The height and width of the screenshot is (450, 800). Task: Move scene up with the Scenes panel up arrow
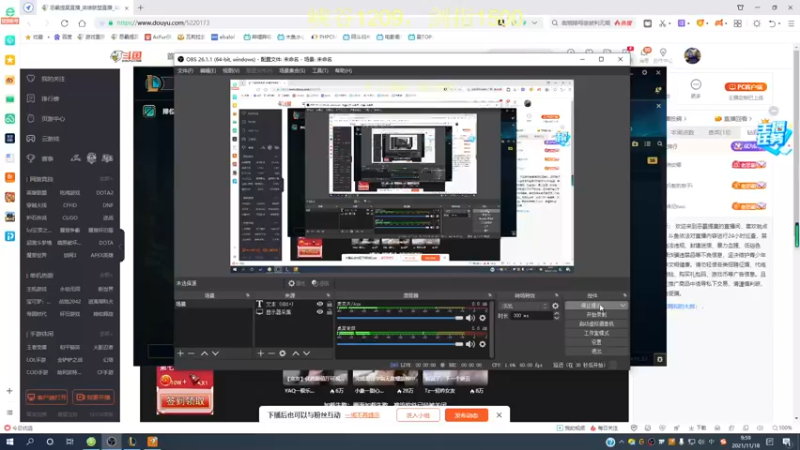point(204,353)
